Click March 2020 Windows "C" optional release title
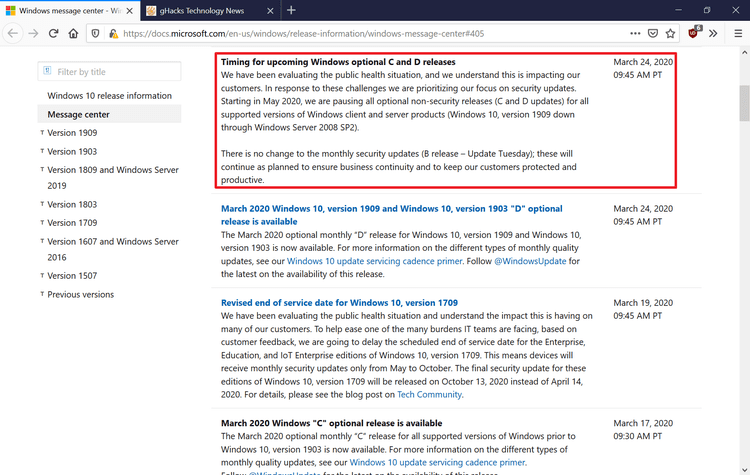 point(331,423)
